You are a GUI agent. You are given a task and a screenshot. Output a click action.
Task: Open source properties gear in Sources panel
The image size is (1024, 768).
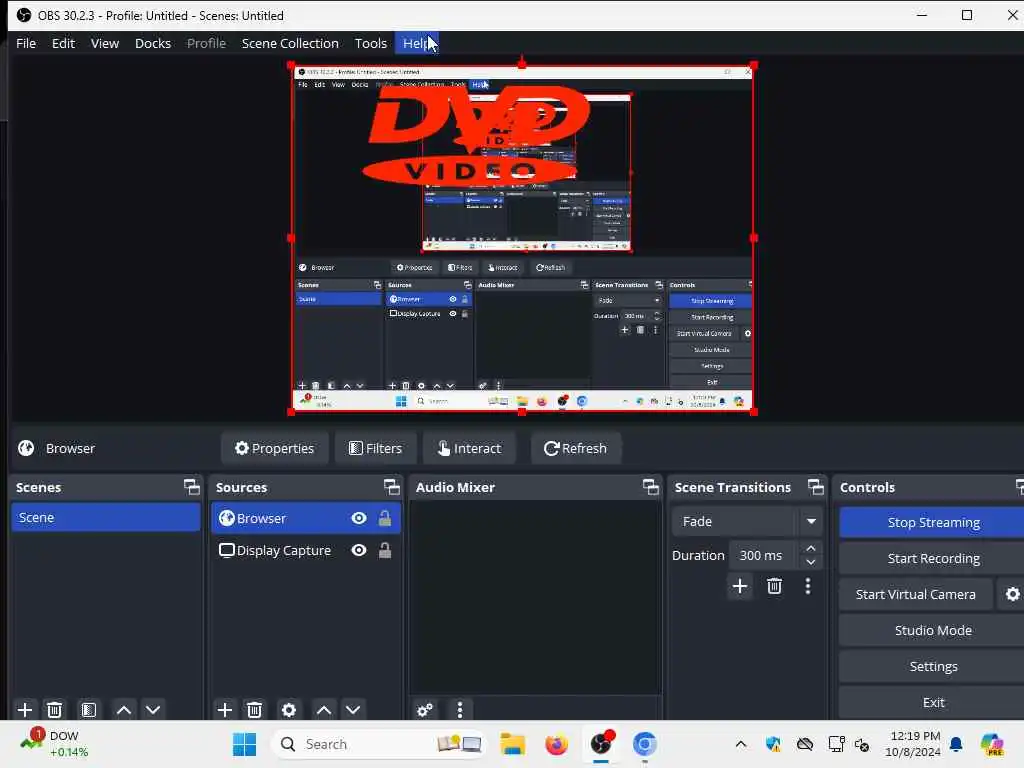tap(289, 709)
